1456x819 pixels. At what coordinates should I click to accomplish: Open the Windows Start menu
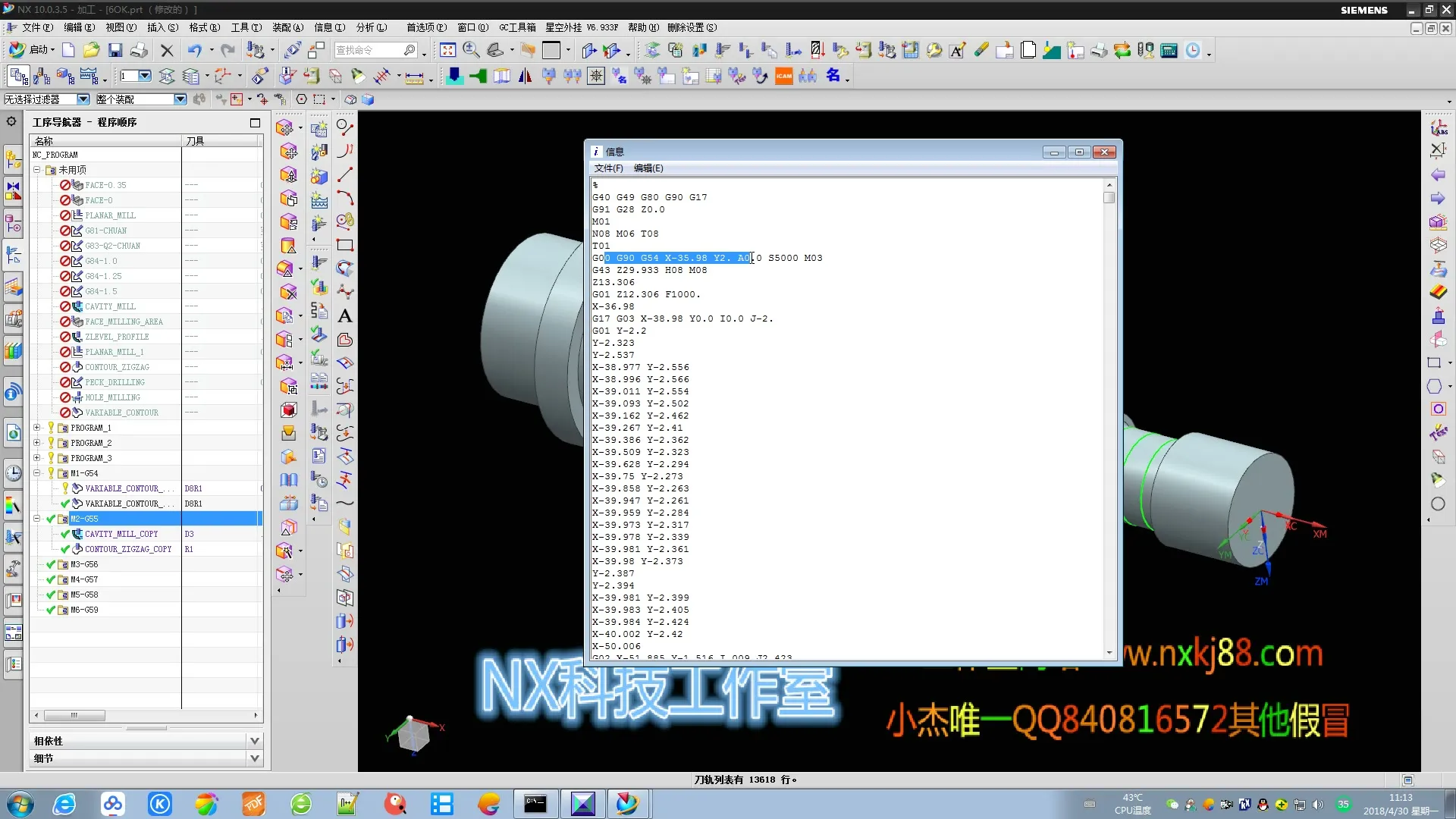(20, 804)
